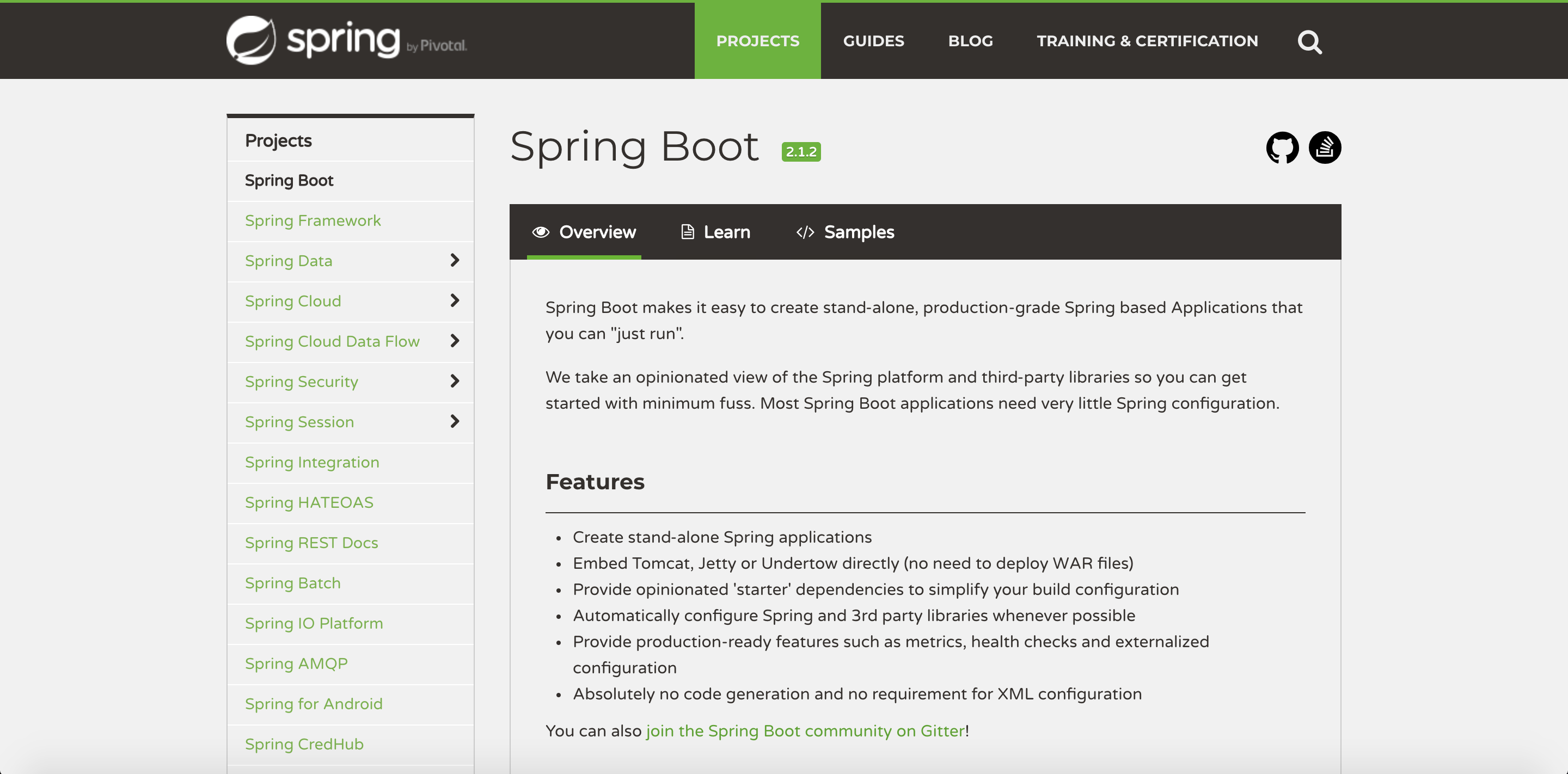This screenshot has width=1568, height=774.
Task: Open Spring CredHub in the sidebar
Action: point(304,744)
